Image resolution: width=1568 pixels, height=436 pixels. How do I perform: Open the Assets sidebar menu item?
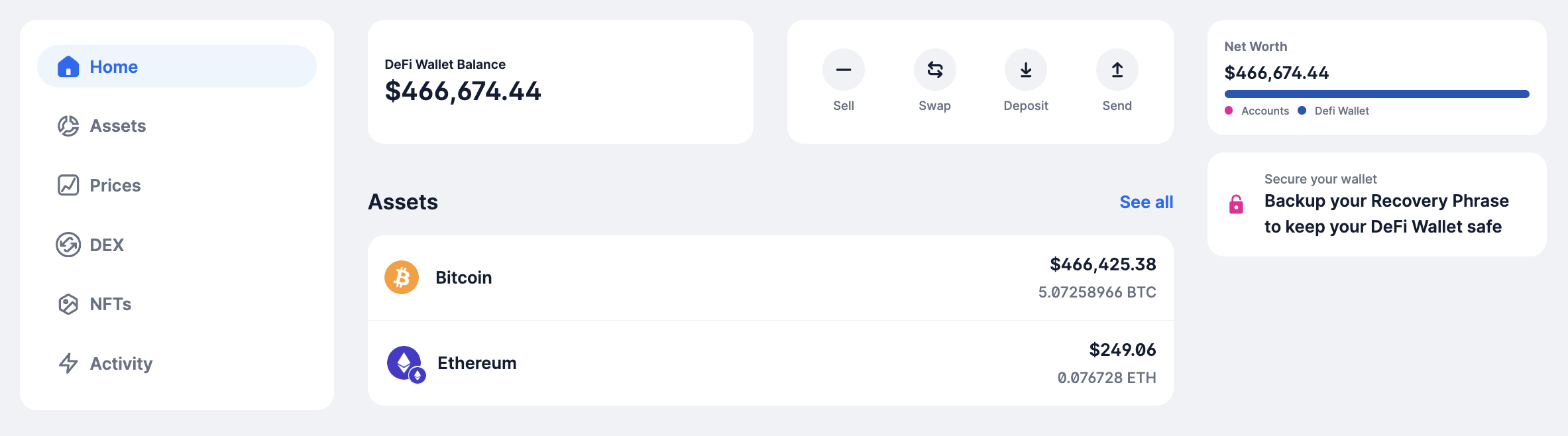(x=117, y=126)
